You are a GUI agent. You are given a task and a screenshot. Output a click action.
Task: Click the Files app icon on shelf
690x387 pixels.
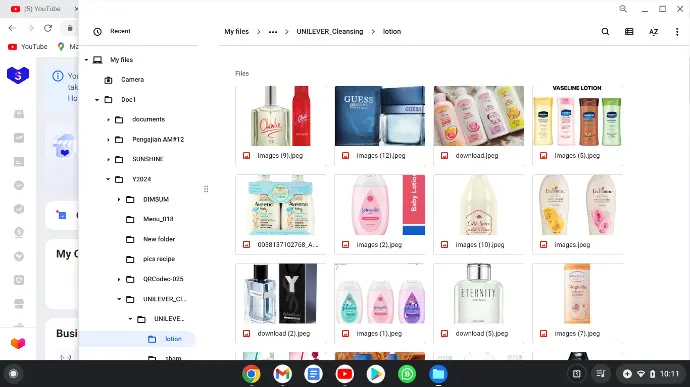tap(438, 374)
